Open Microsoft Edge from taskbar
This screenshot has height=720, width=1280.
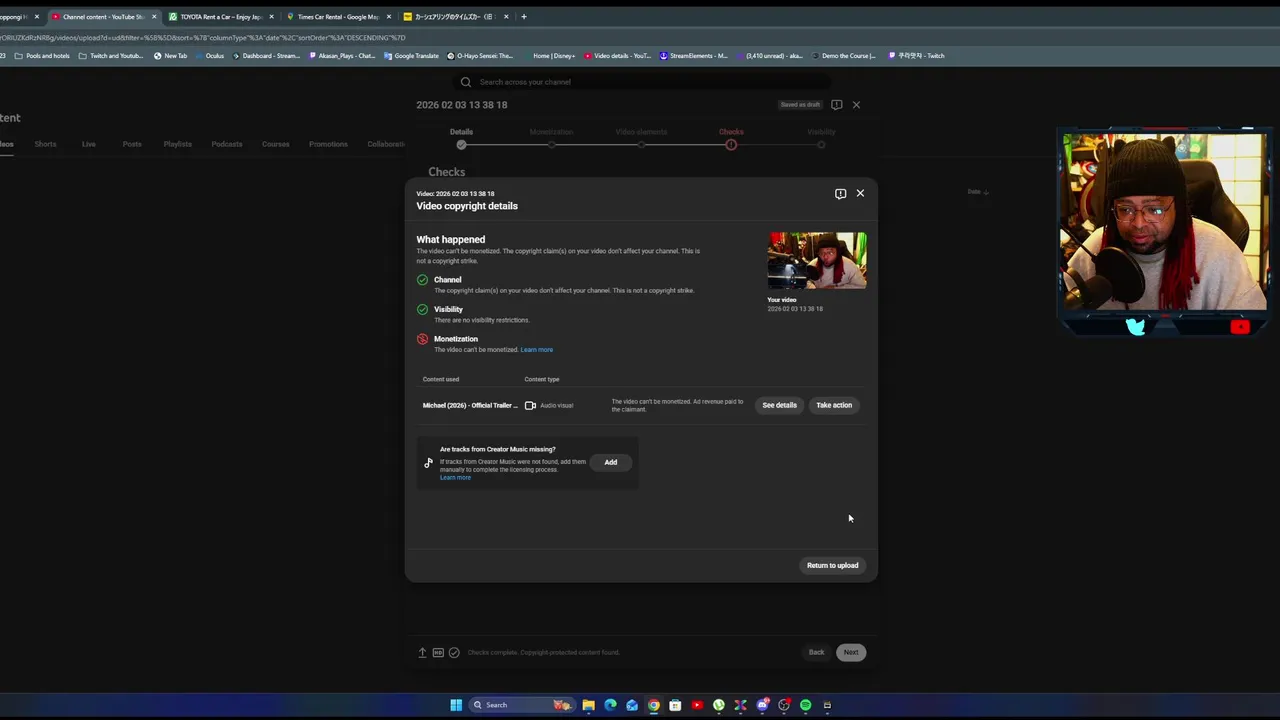click(x=610, y=705)
